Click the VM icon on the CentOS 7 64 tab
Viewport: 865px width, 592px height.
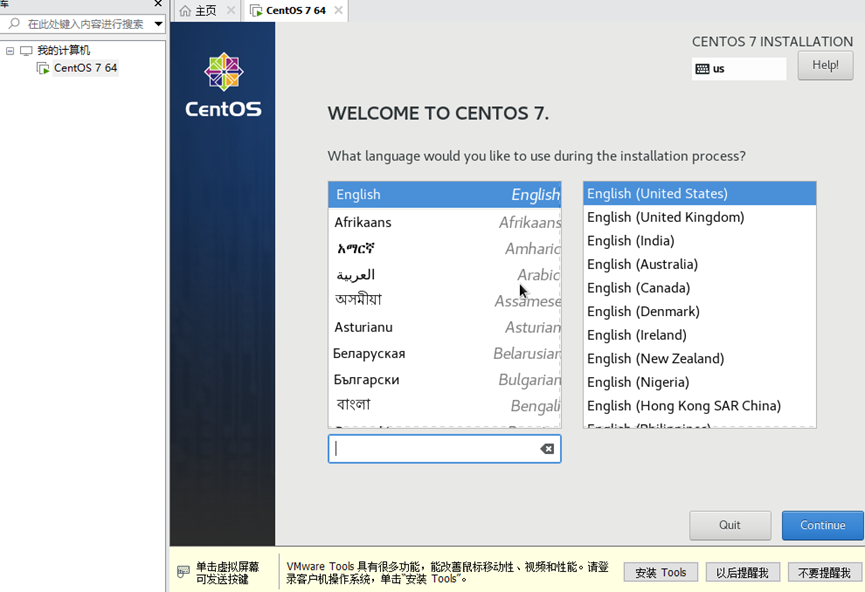pyautogui.click(x=256, y=10)
